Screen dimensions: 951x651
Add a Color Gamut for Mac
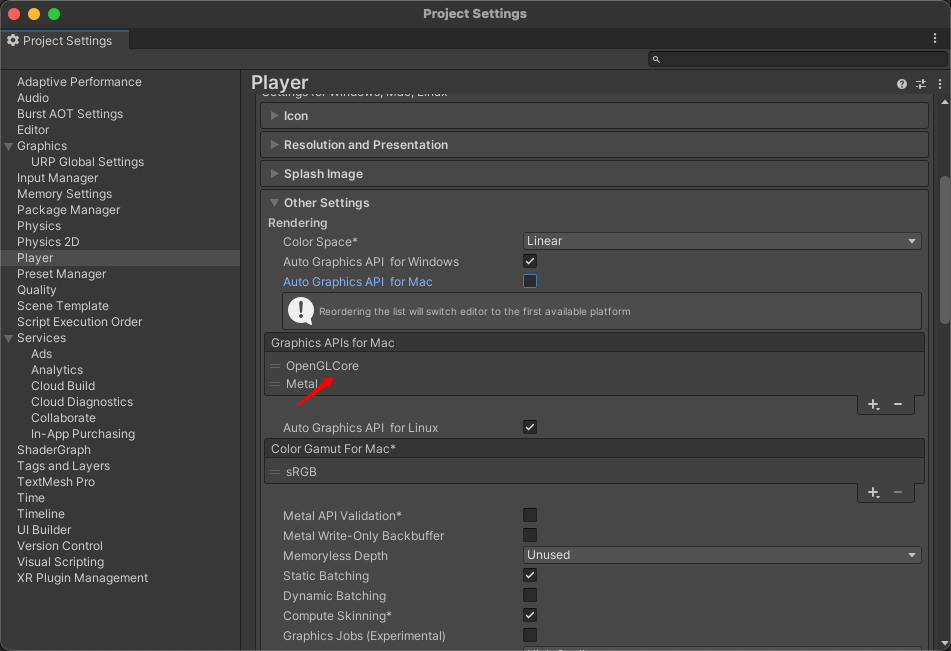point(873,493)
